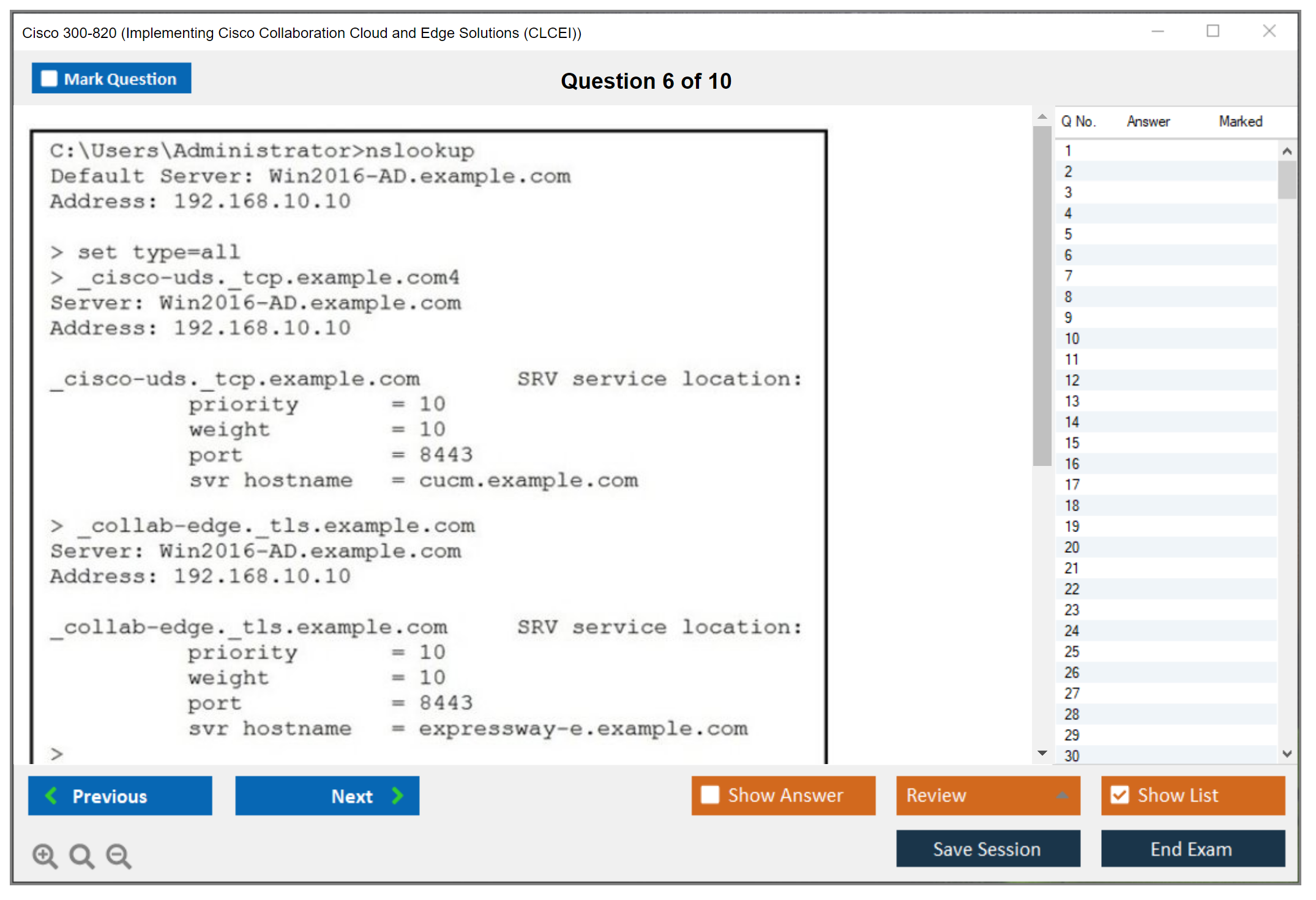Click the End Exam button
This screenshot has height=900, width=1316.
click(x=1192, y=849)
